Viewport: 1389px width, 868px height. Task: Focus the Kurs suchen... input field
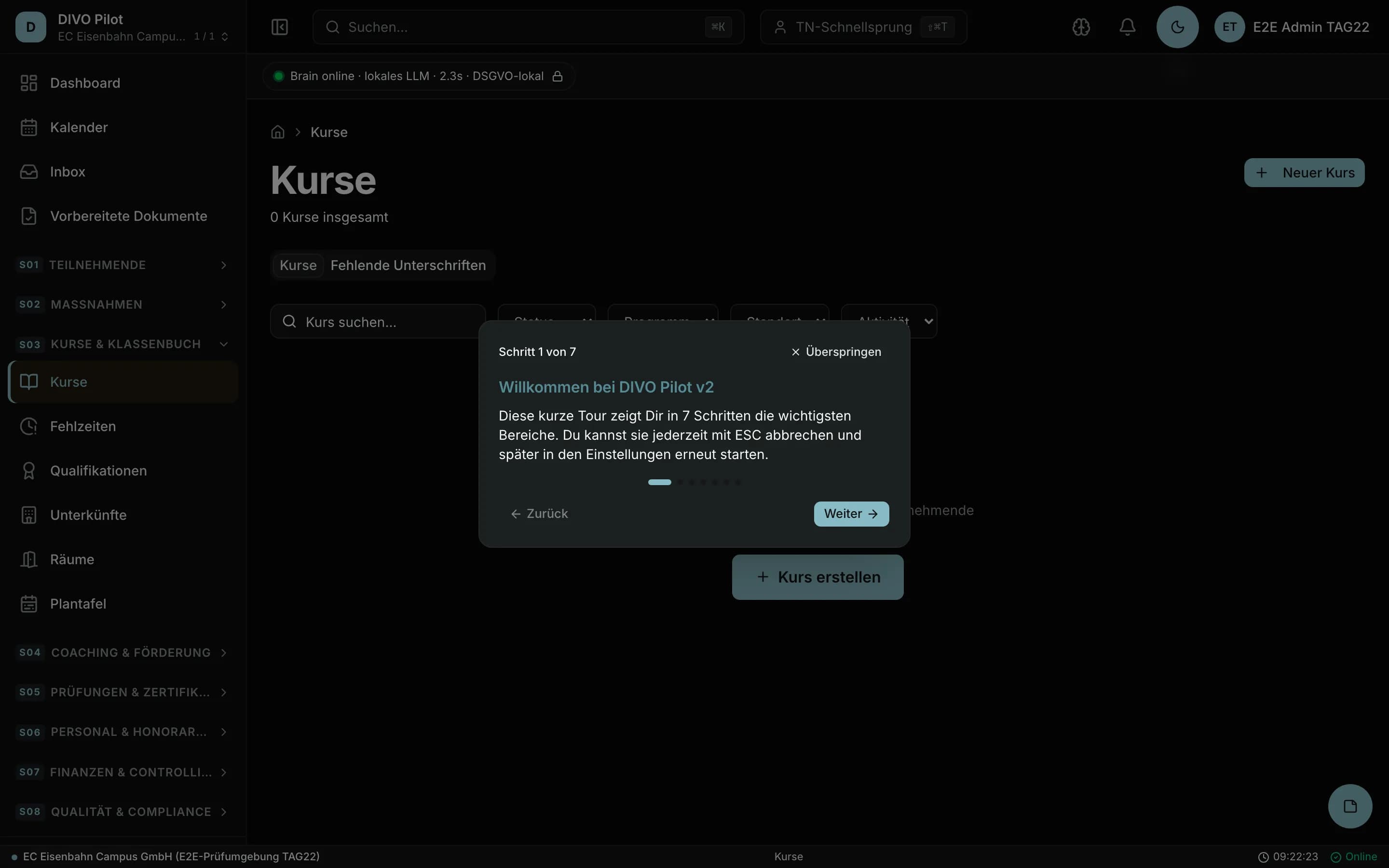(x=378, y=322)
